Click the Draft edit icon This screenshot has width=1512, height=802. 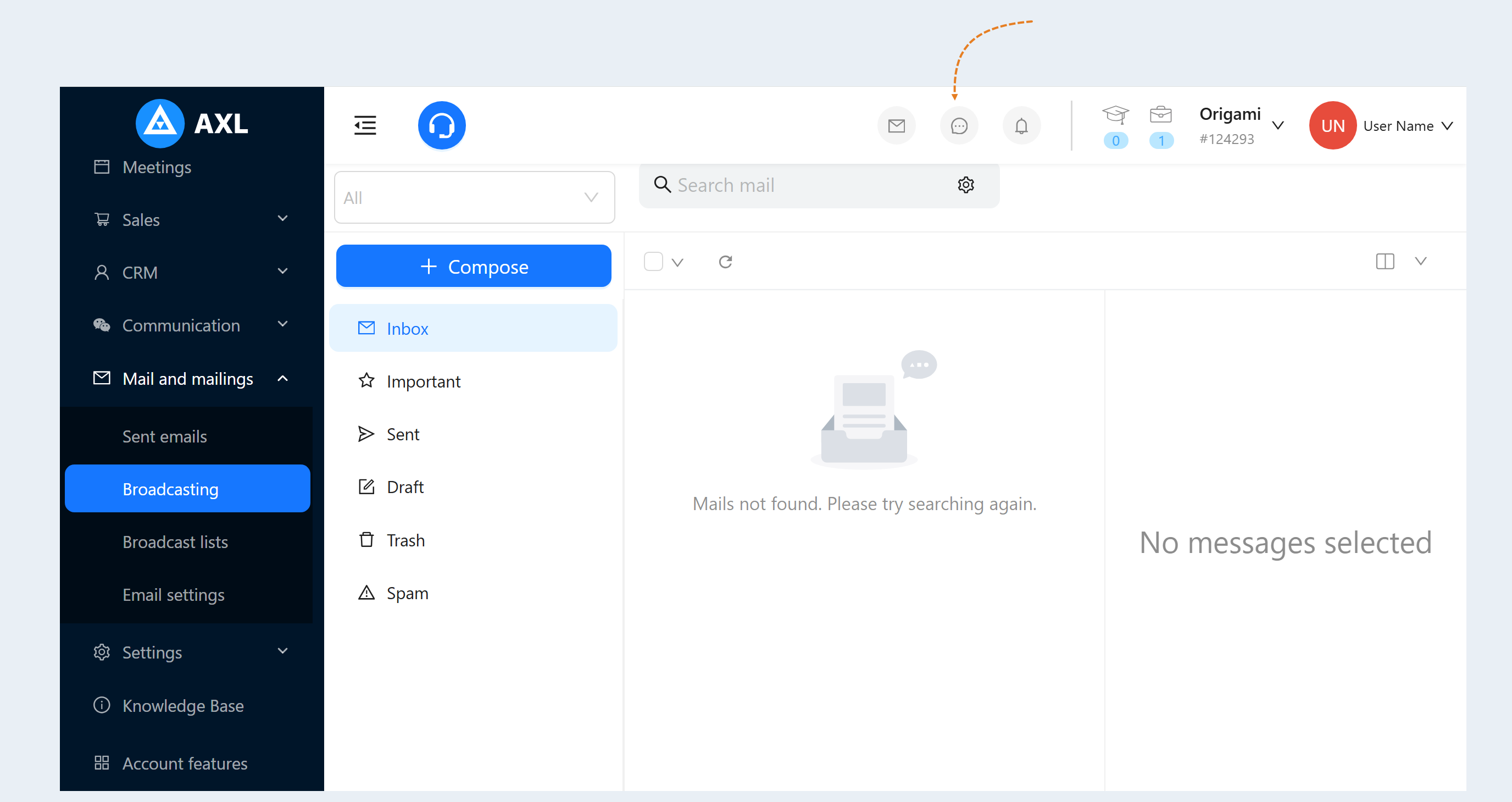click(366, 486)
